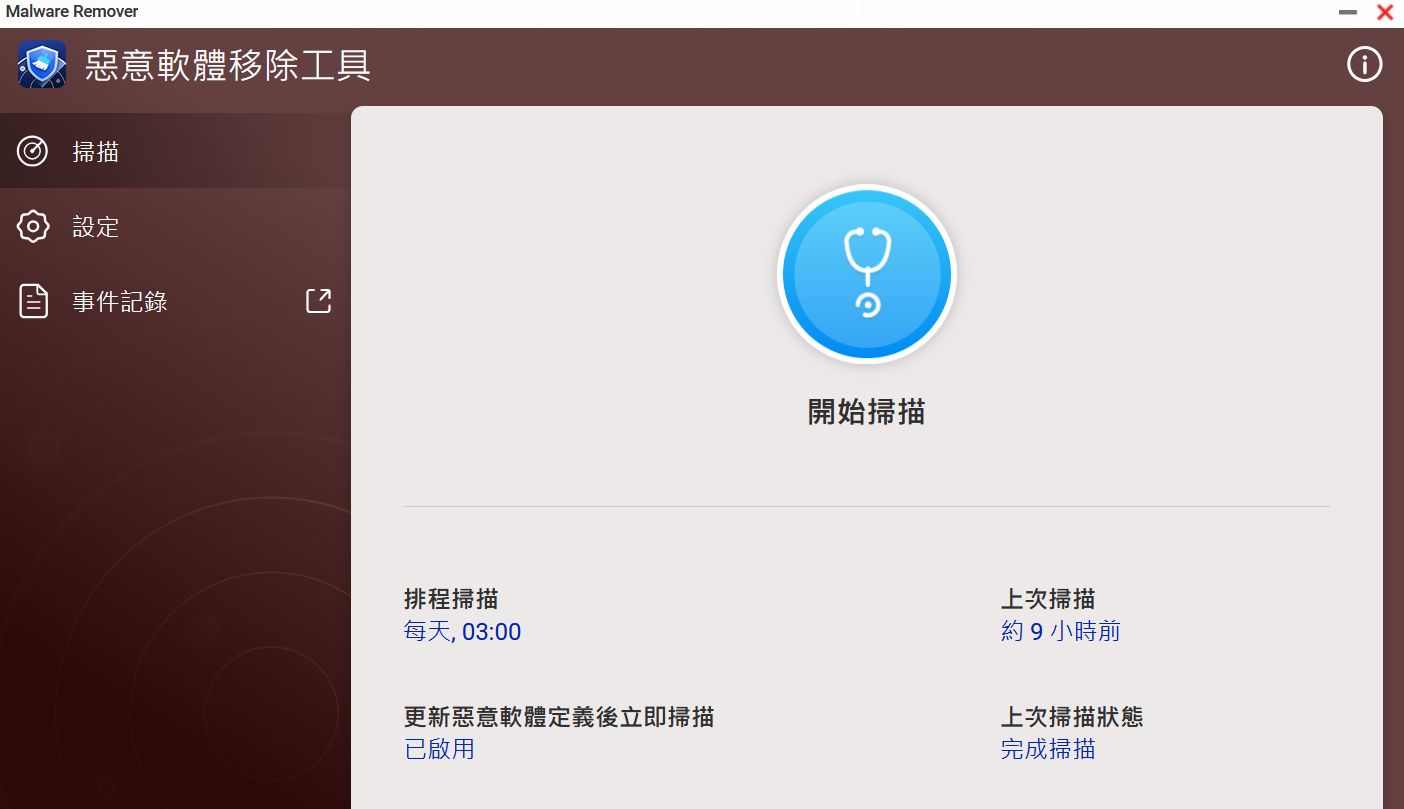Click the 已啟用 status link
Viewport: 1404px width, 809px height.
[439, 749]
